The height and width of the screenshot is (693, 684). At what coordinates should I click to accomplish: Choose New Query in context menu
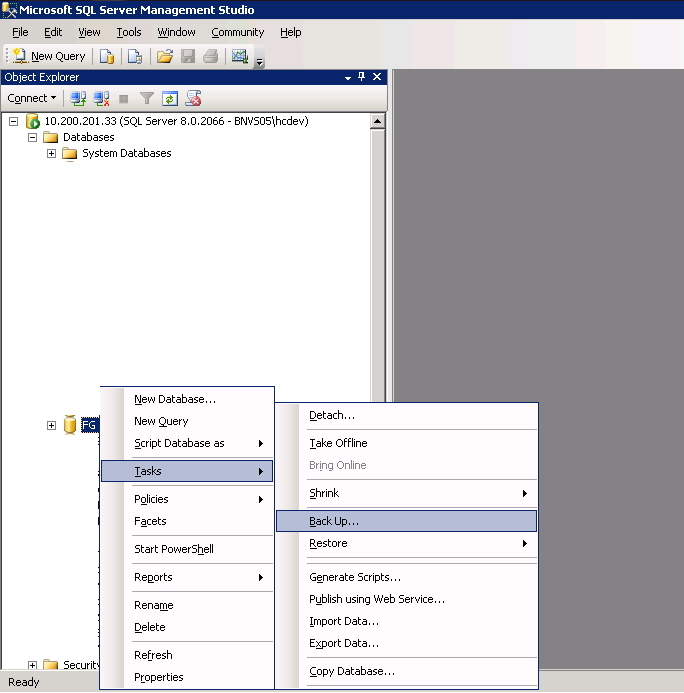click(187, 421)
